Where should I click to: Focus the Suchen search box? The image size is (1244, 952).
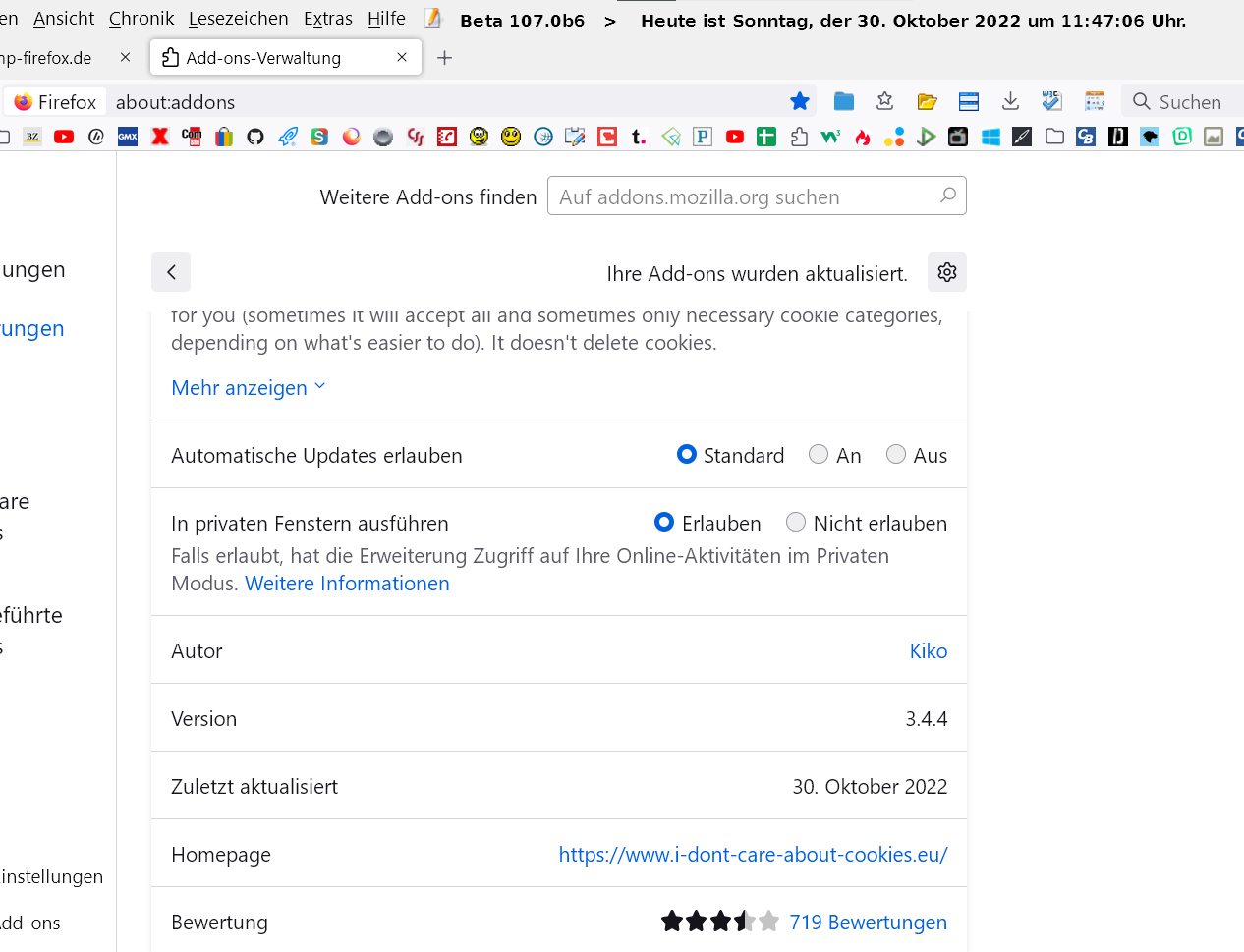1184,102
